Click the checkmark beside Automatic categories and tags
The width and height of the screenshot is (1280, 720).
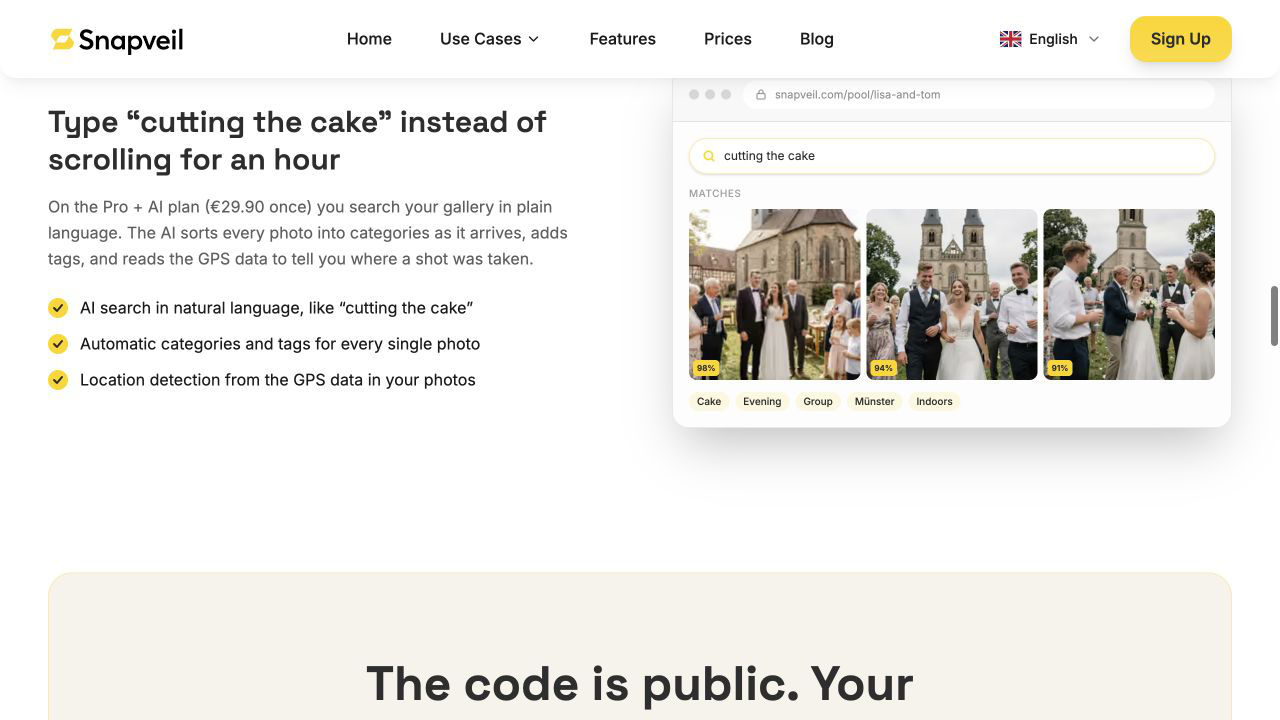click(58, 344)
